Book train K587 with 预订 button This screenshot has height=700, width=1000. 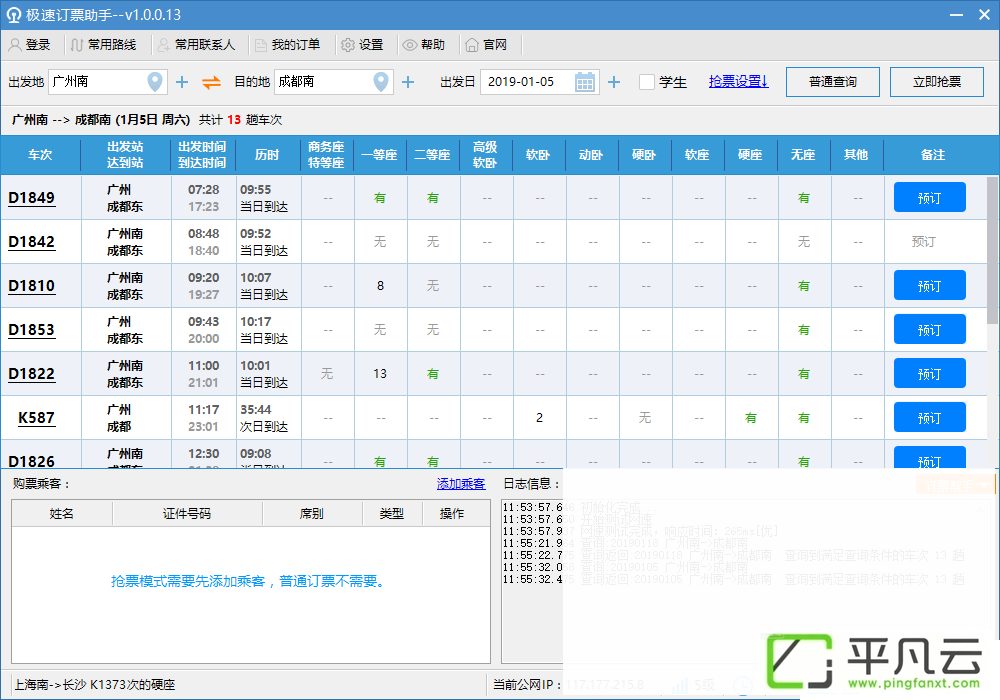click(929, 418)
